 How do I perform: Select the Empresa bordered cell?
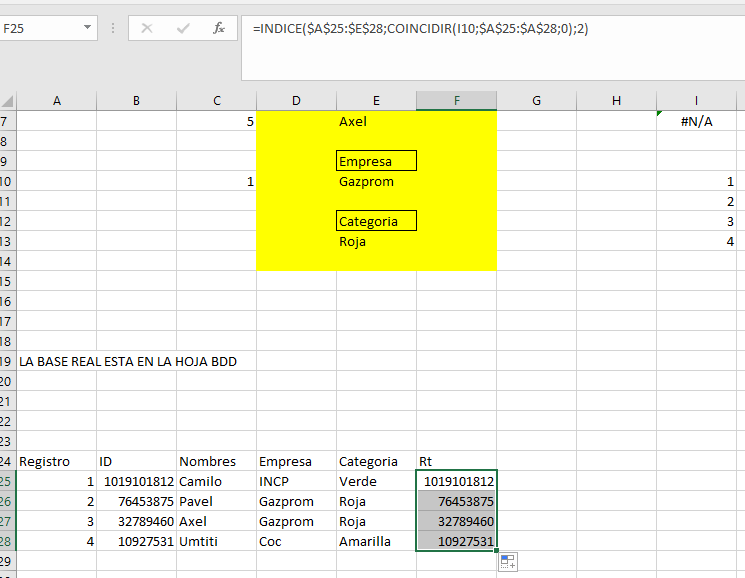[376, 161]
